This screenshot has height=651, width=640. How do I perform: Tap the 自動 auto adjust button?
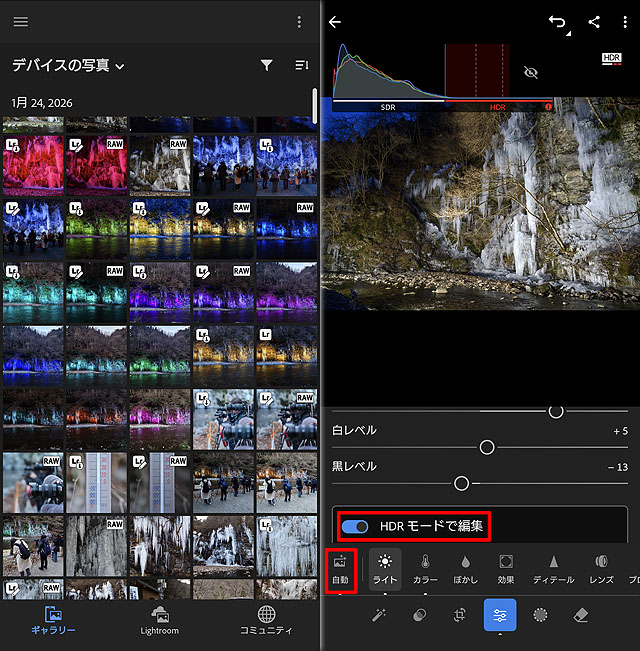coord(341,569)
